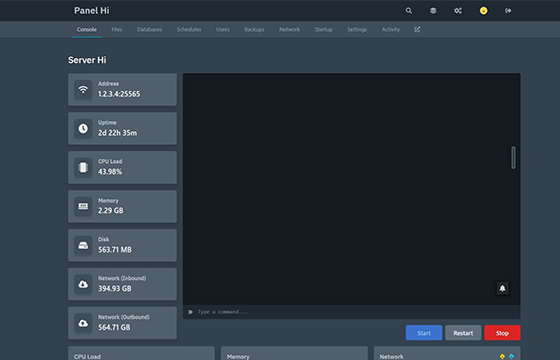Click the cloud download icon on Network (Inbound)
Screen dimensions: 560x360
point(83,284)
